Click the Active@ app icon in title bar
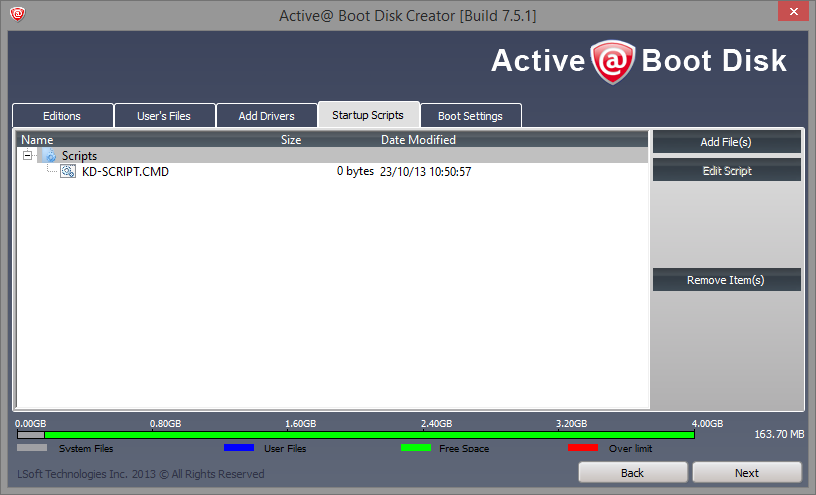 pos(17,15)
